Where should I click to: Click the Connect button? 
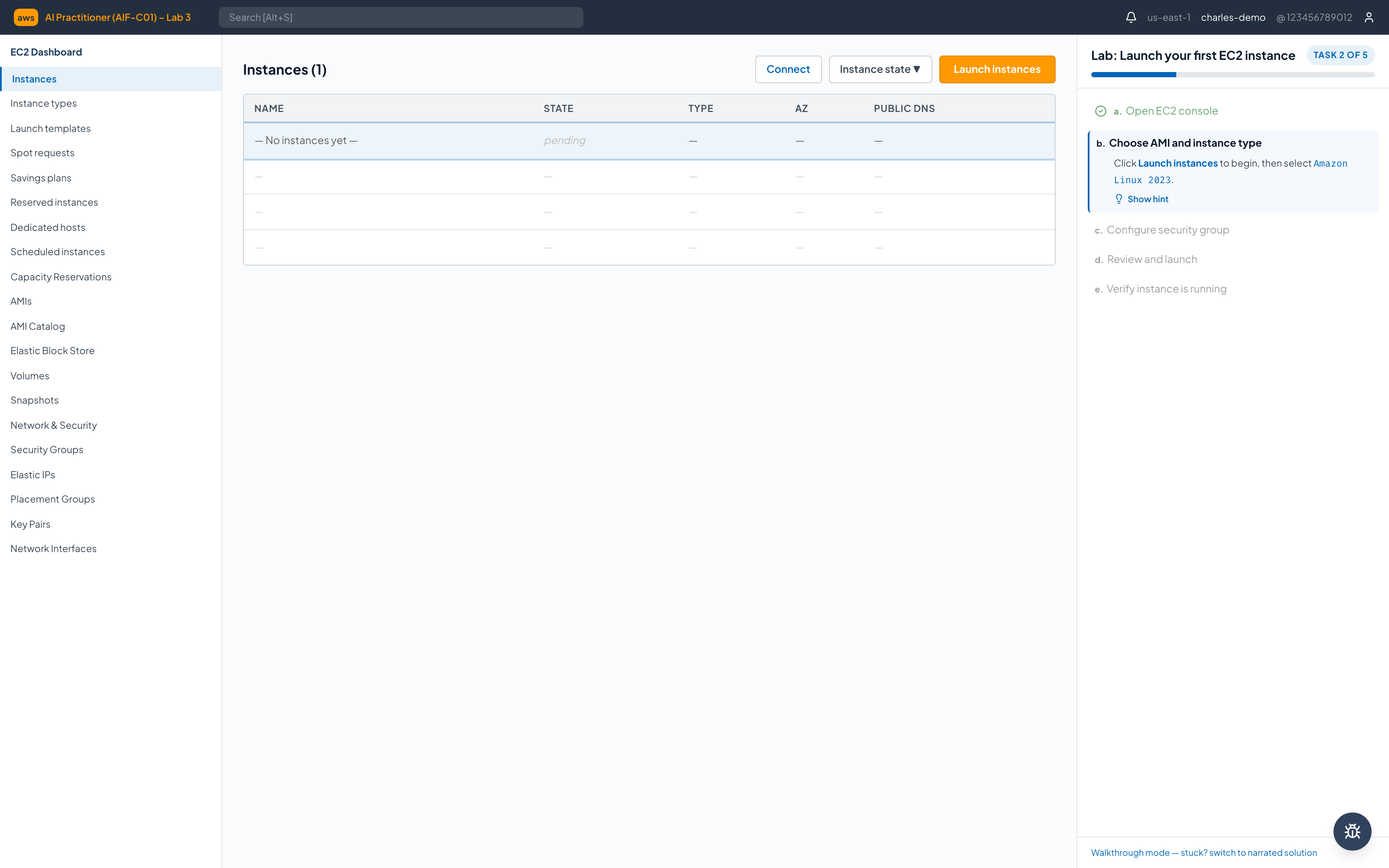pos(788,69)
